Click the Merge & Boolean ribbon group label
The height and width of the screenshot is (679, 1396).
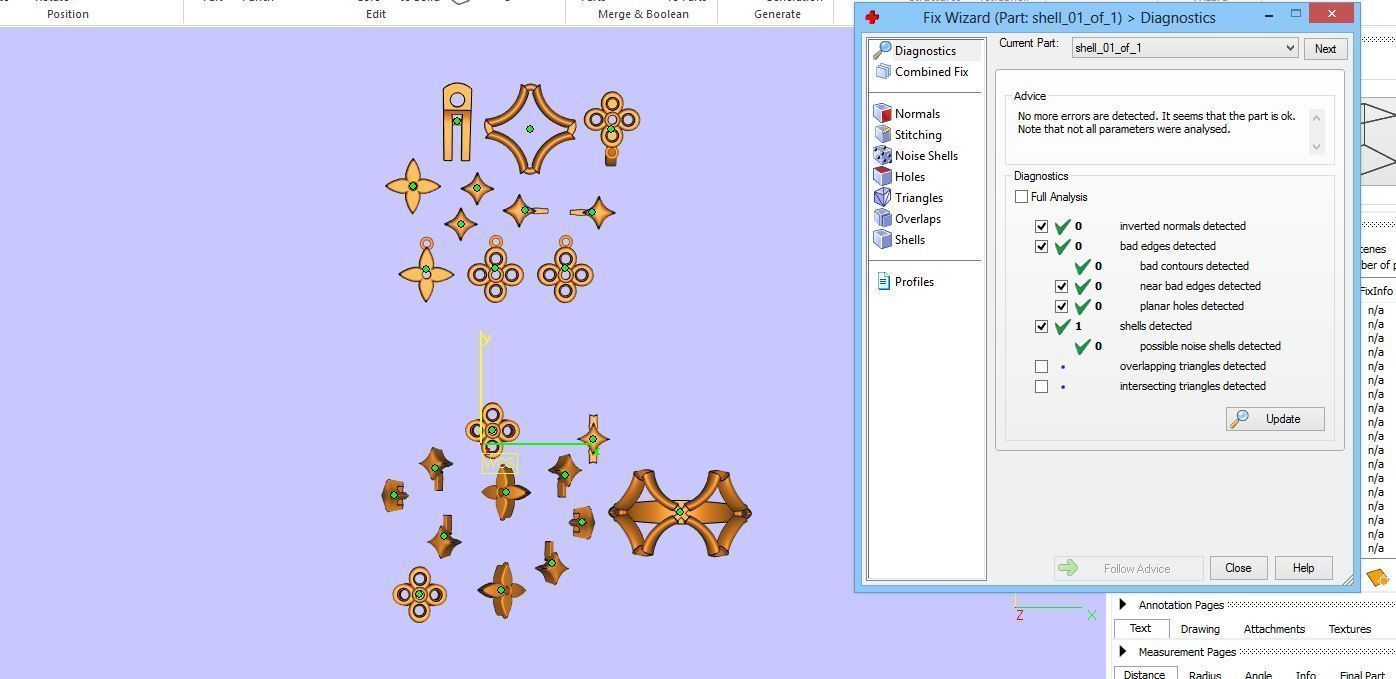point(643,14)
